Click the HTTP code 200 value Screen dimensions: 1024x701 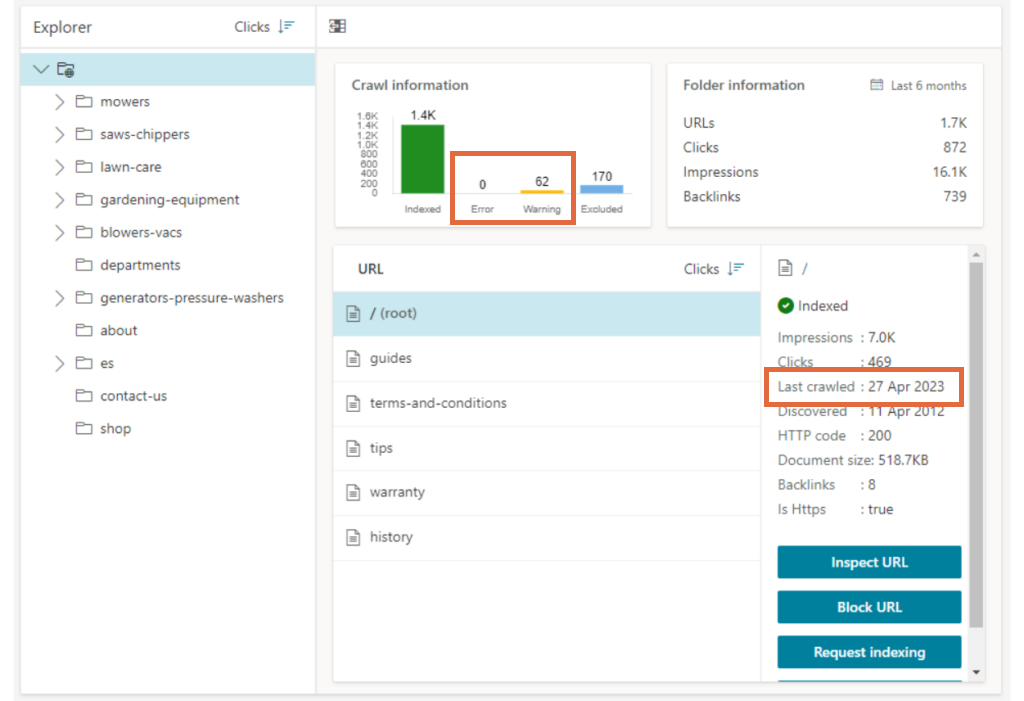click(x=880, y=435)
